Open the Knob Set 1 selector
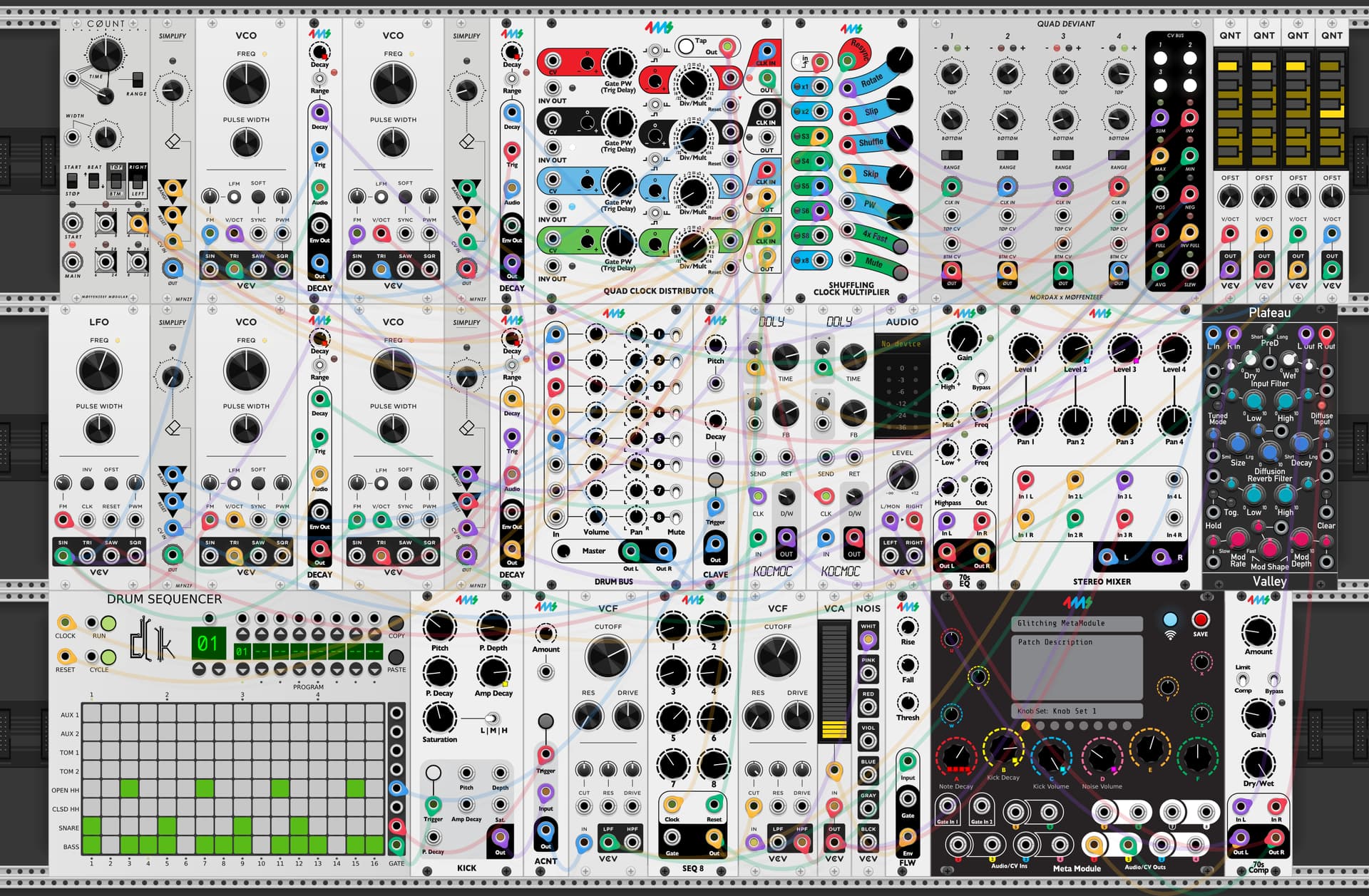The height and width of the screenshot is (896, 1369). 1077,711
